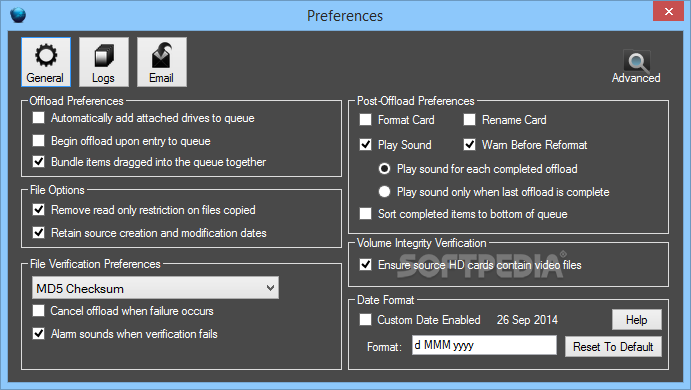Uncheck the Play Sound option
Screen dimensions: 691x390
(365, 145)
